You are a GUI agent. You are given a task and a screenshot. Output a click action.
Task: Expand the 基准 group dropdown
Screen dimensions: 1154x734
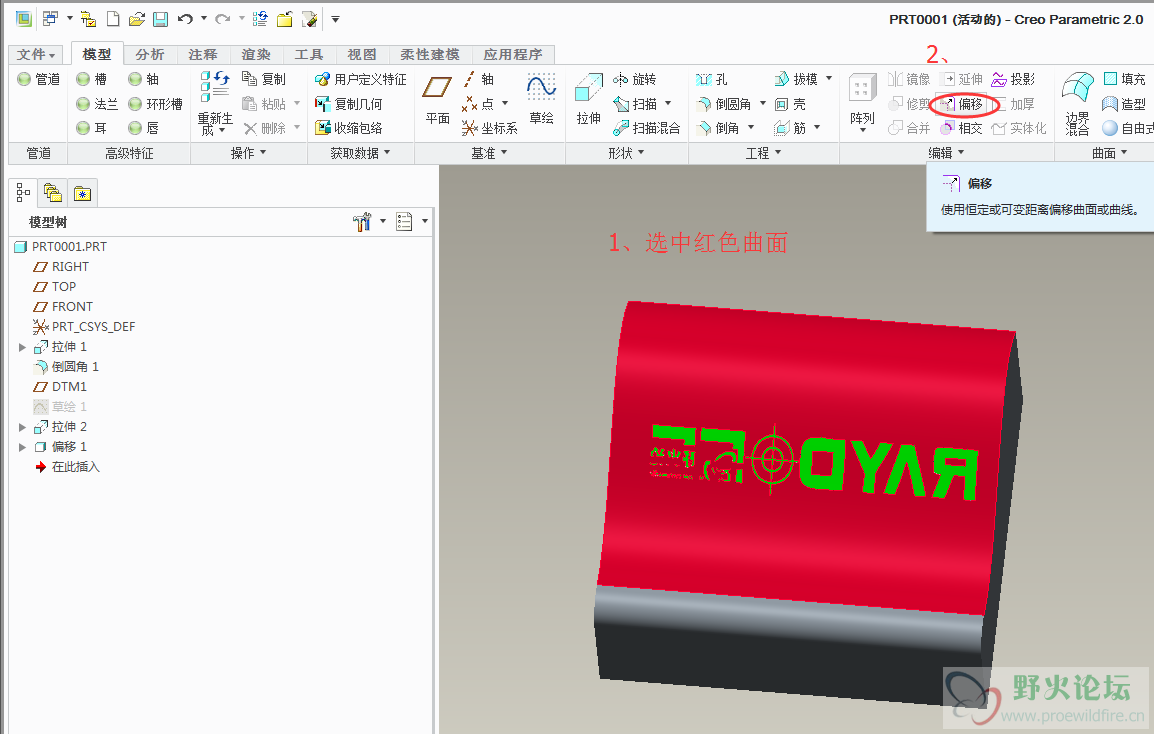click(489, 153)
